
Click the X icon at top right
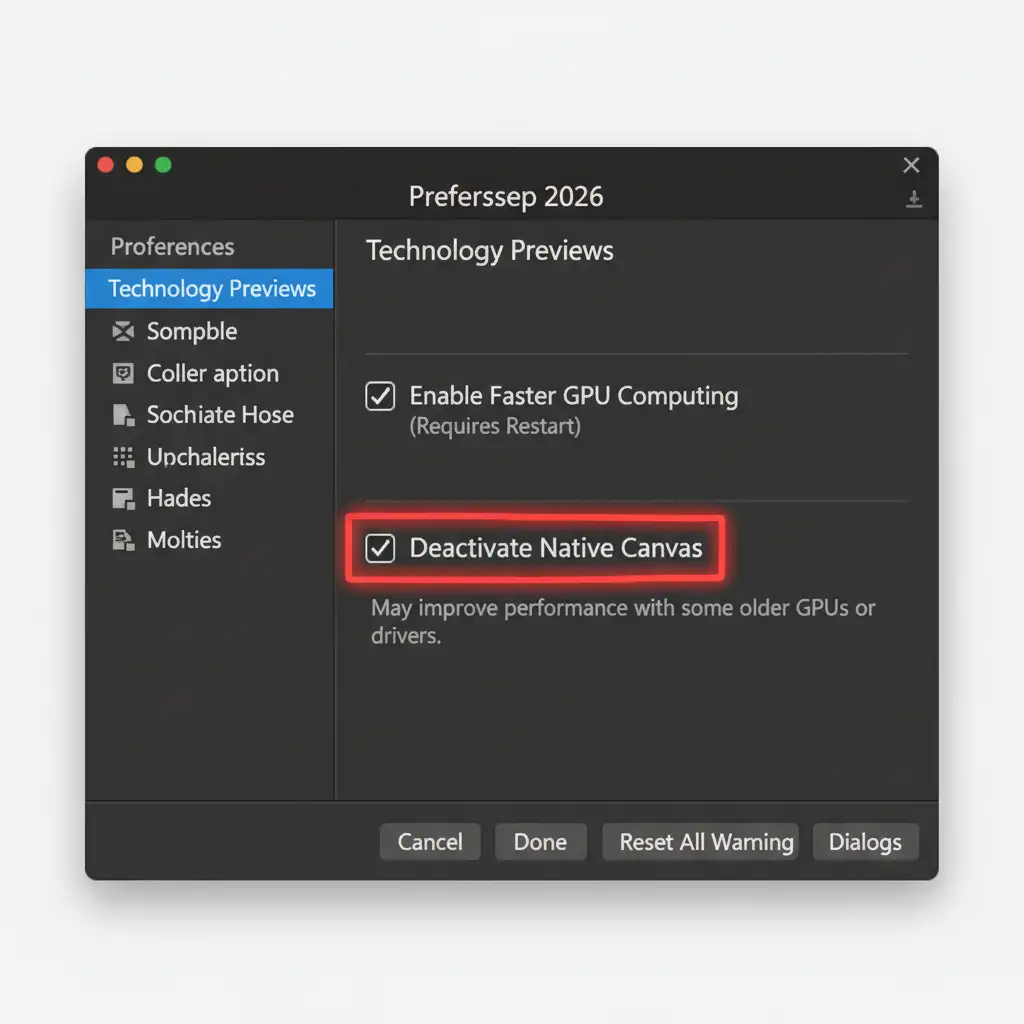[911, 165]
